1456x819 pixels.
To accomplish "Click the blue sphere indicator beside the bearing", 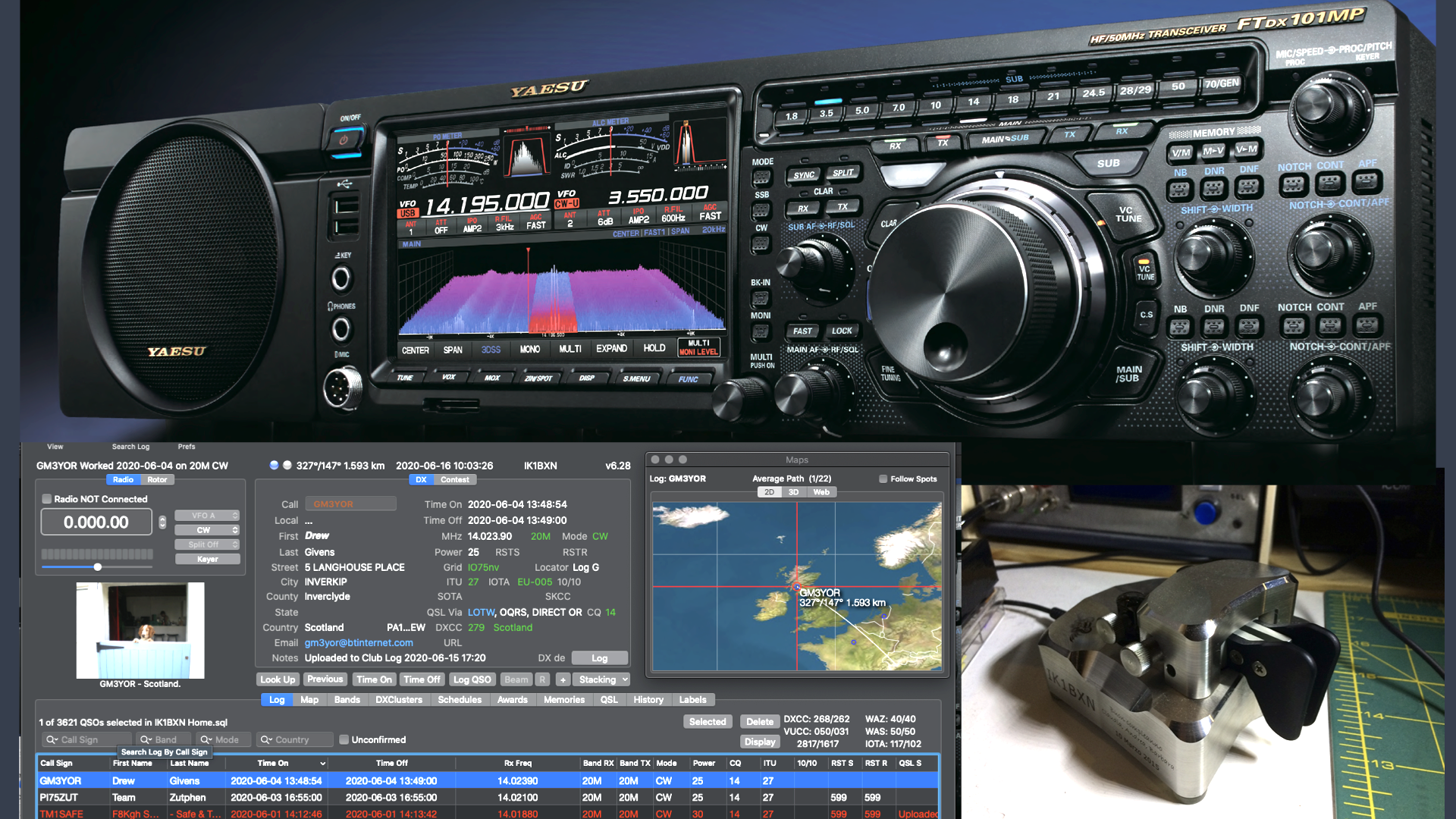I will click(x=274, y=465).
